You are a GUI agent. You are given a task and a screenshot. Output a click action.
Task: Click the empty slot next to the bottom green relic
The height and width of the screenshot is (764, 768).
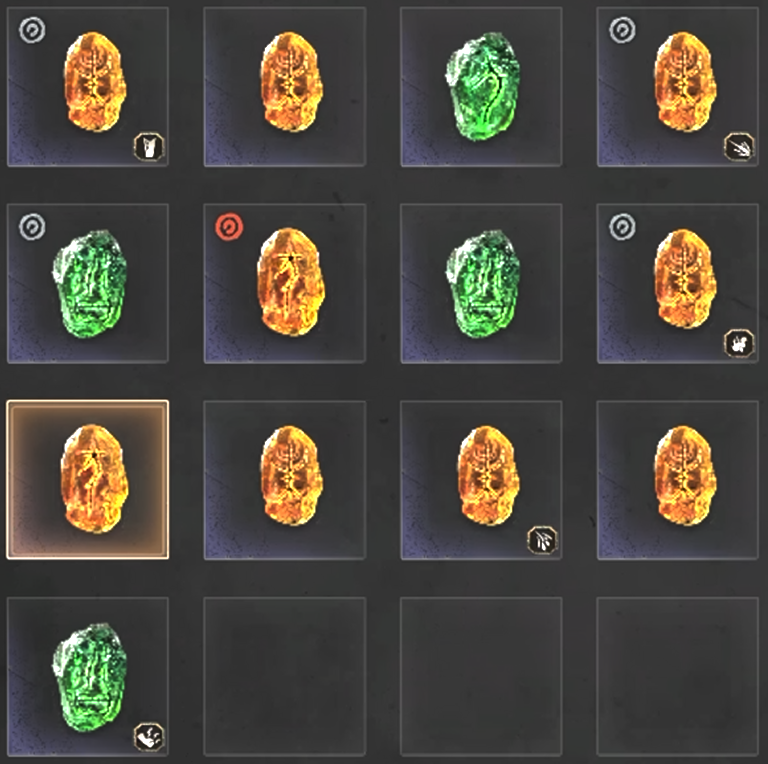285,677
